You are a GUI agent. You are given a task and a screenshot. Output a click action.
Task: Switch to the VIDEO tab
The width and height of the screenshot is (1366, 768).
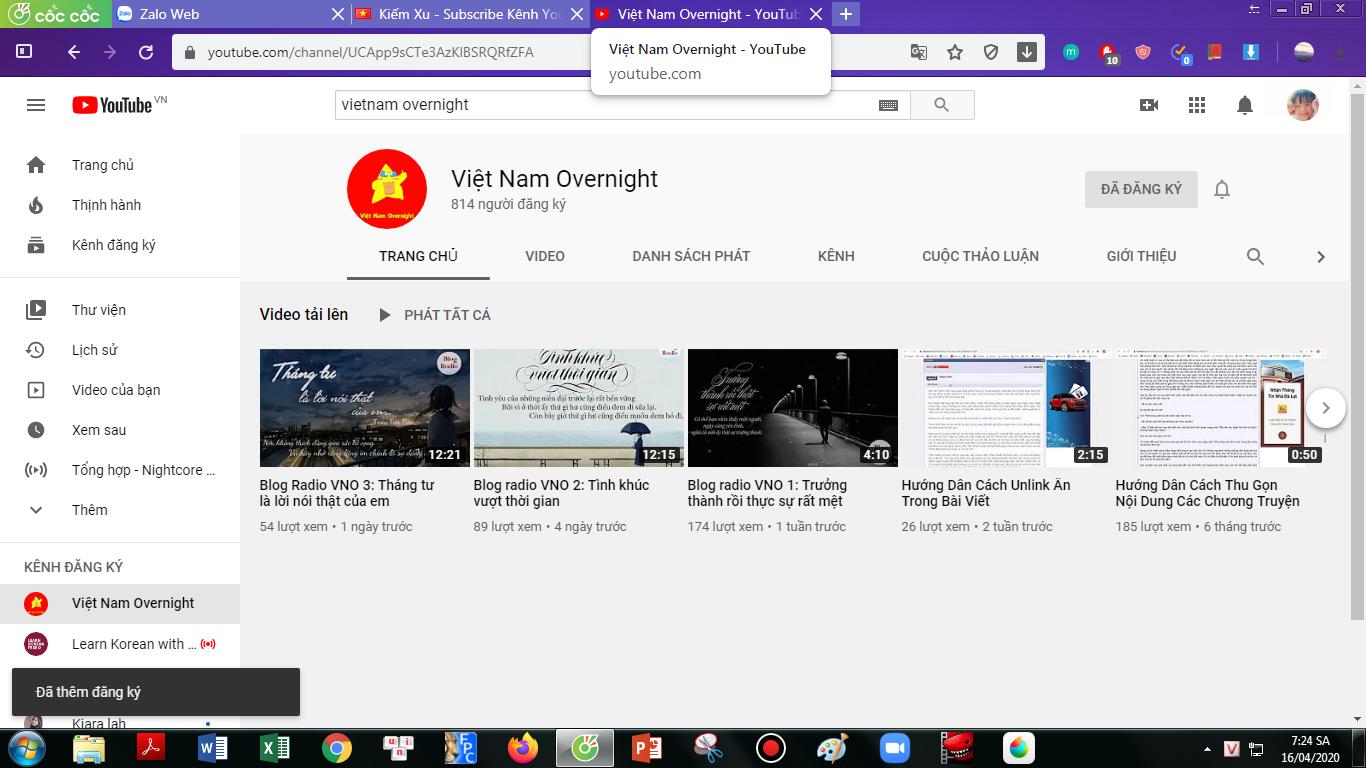pyautogui.click(x=545, y=256)
